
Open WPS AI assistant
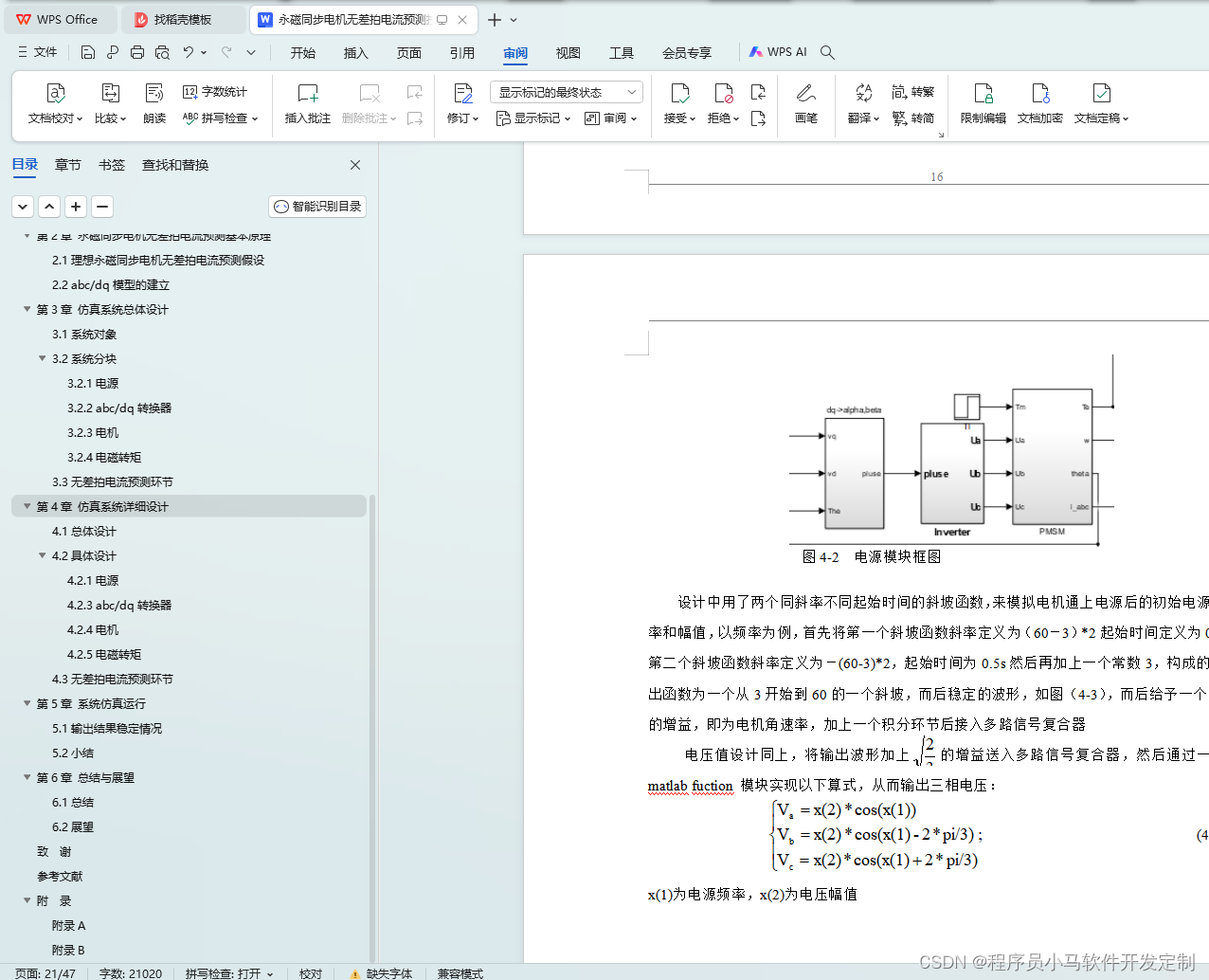[778, 52]
